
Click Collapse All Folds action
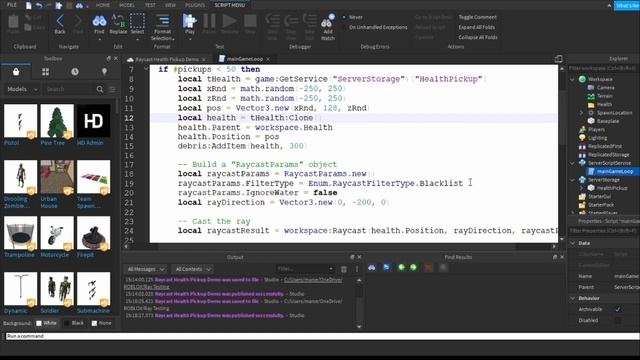478,38
